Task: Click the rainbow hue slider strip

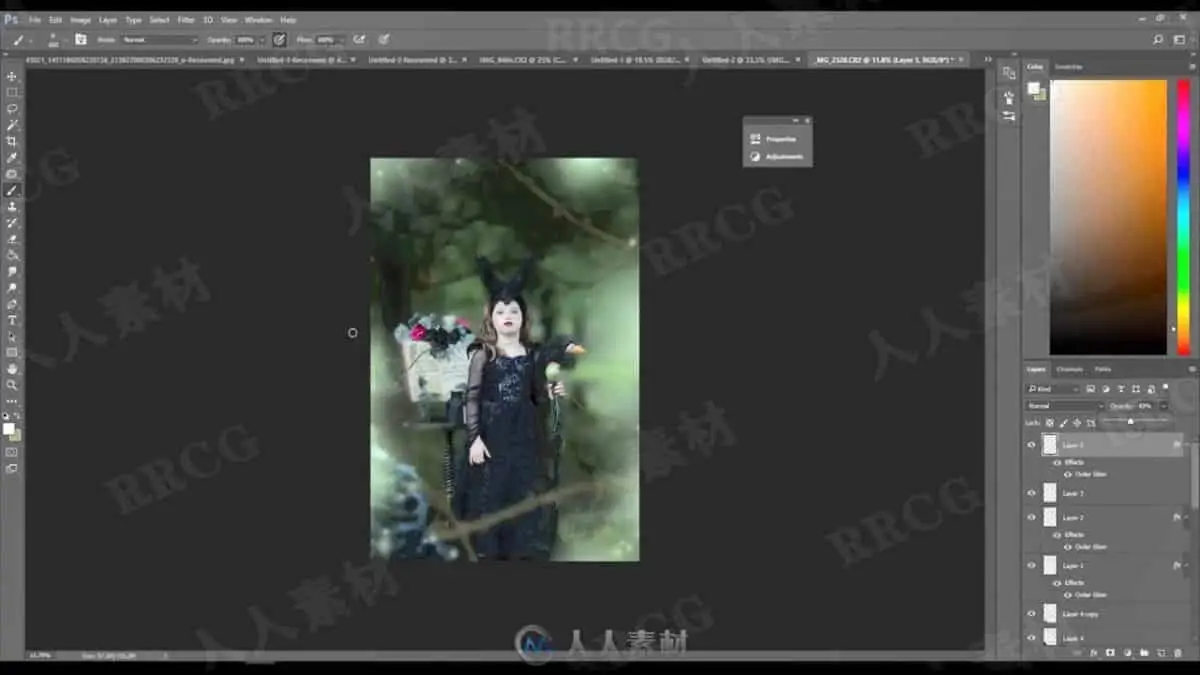Action: (x=1184, y=217)
